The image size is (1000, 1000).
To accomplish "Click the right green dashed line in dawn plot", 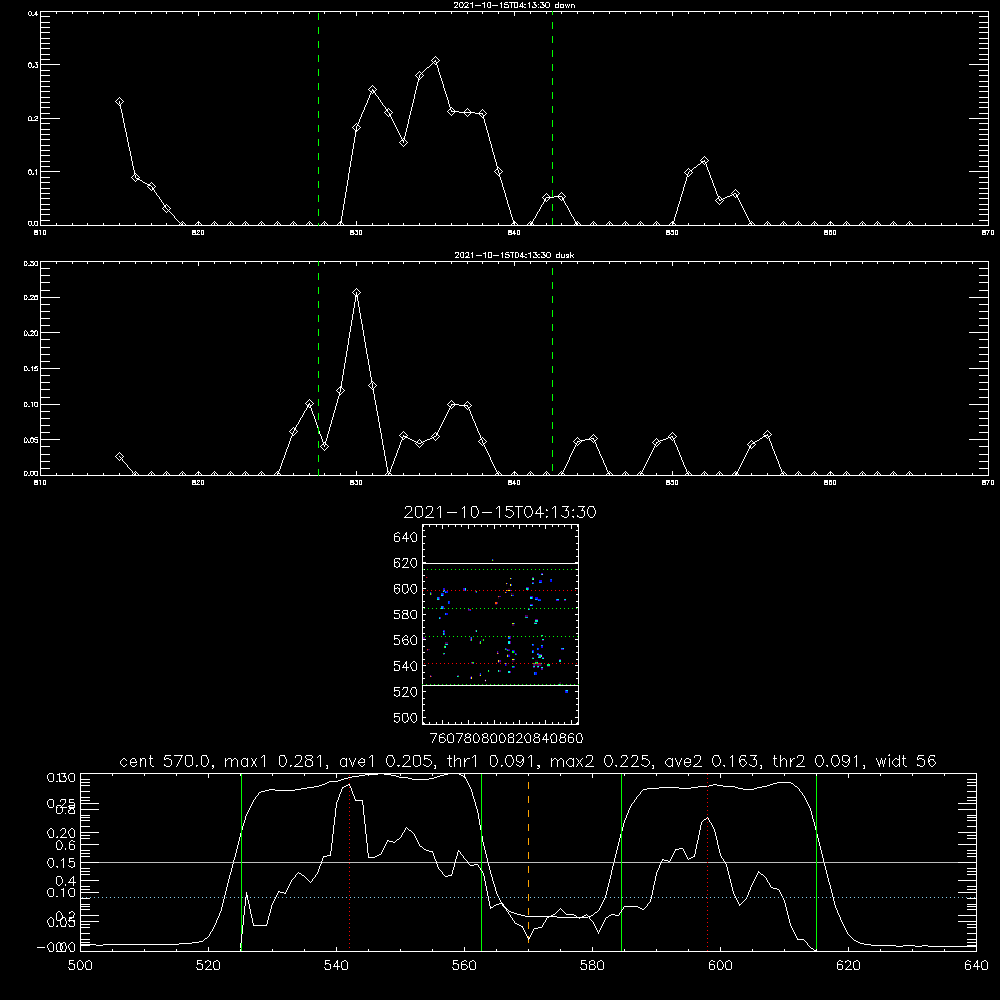I will click(552, 118).
